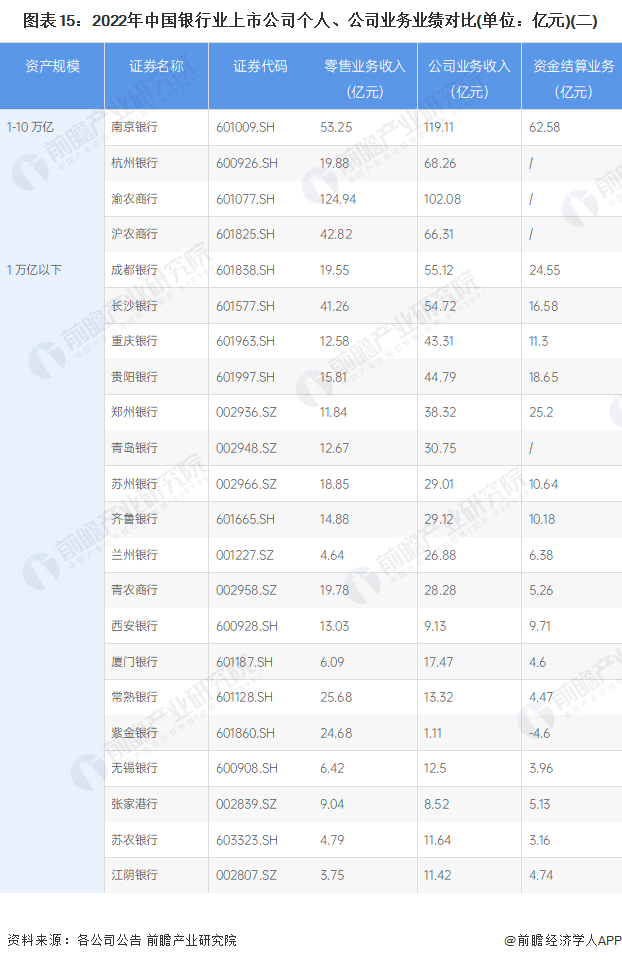Screen dimensions: 622x961
Task: Click settlement value 25.2
Action: coord(541,412)
